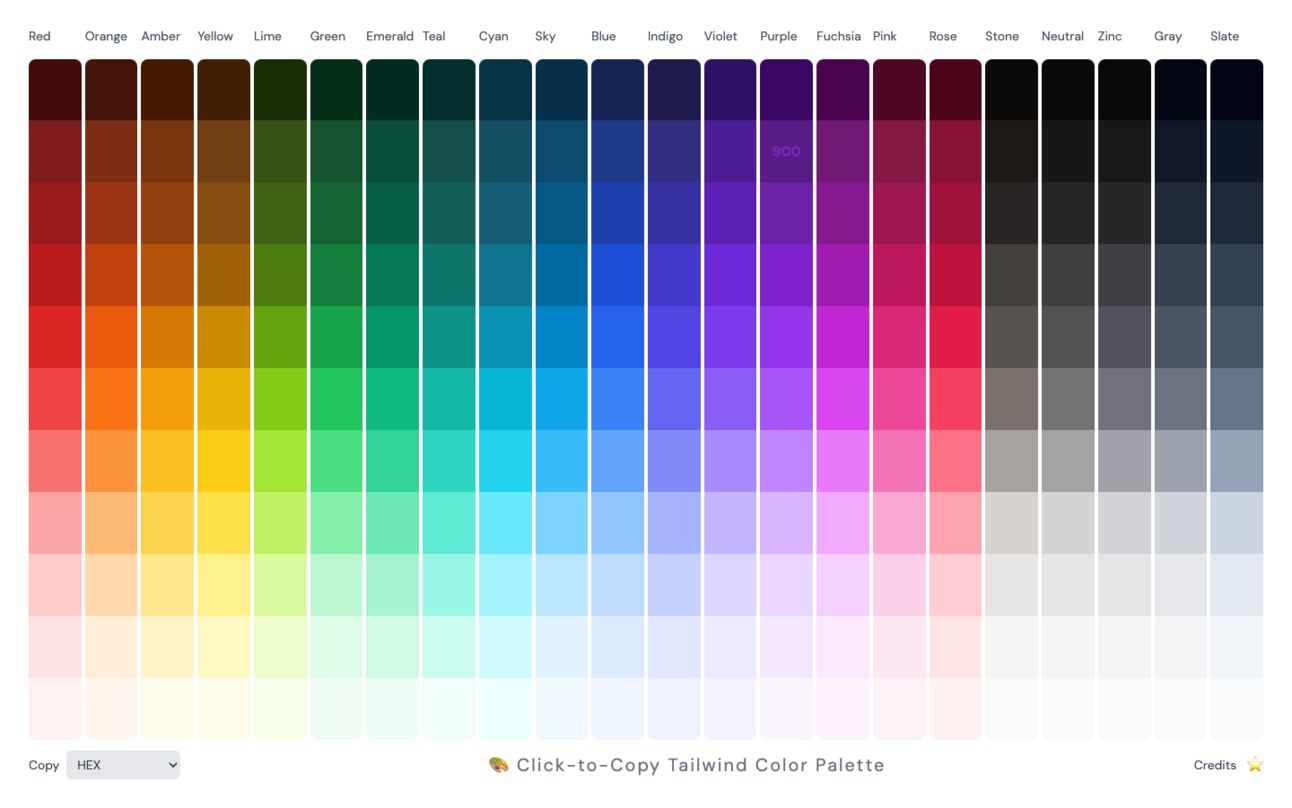The image size is (1292, 808).
Task: Open the Credits link
Action: point(1215,765)
